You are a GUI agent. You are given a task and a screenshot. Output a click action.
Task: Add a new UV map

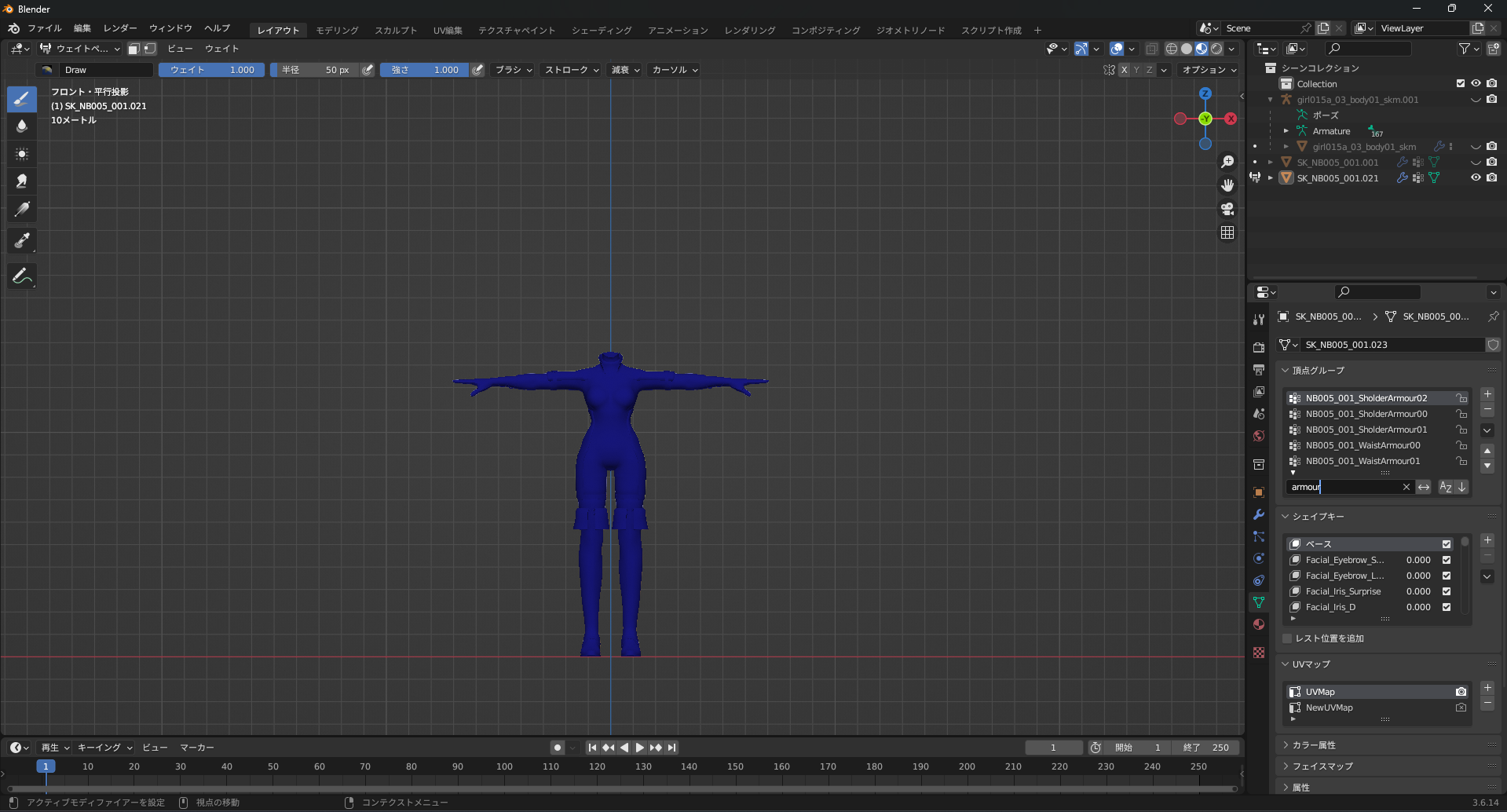(1487, 688)
